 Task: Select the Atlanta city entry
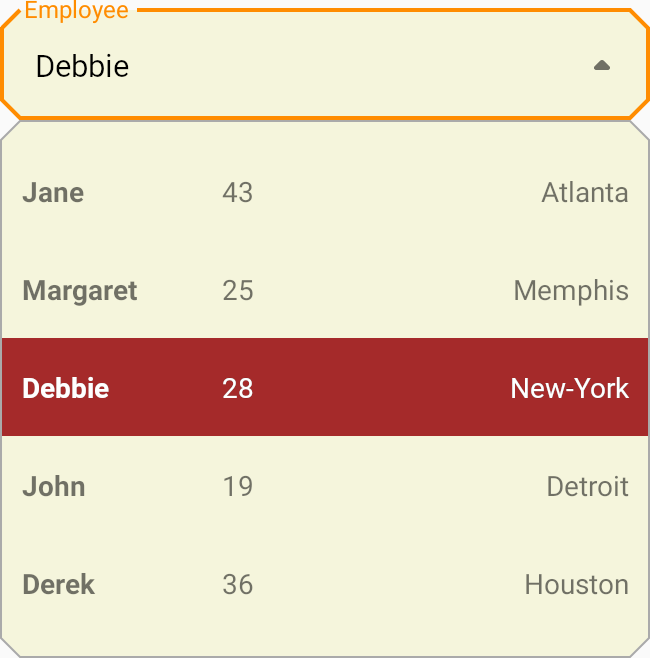[585, 193]
